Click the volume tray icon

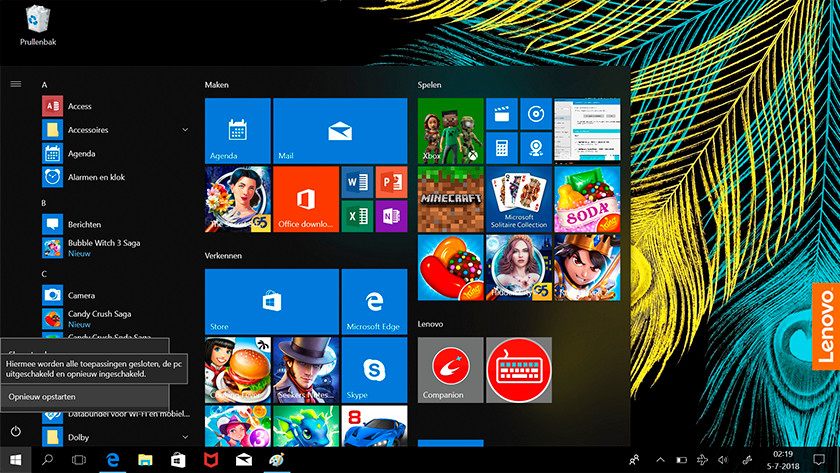pyautogui.click(x=723, y=460)
